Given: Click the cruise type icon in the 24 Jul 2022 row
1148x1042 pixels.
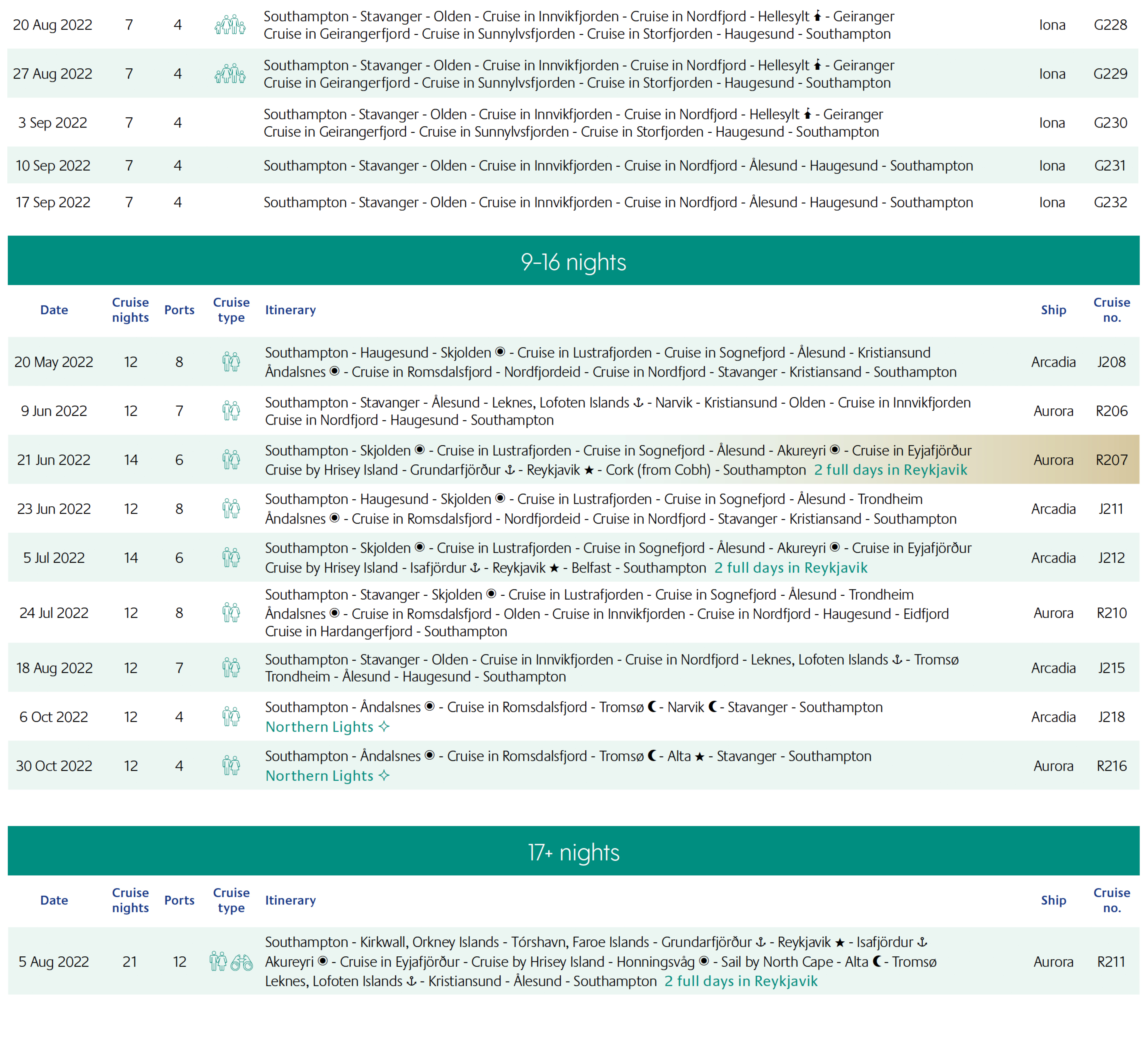Looking at the screenshot, I should pos(231,613).
